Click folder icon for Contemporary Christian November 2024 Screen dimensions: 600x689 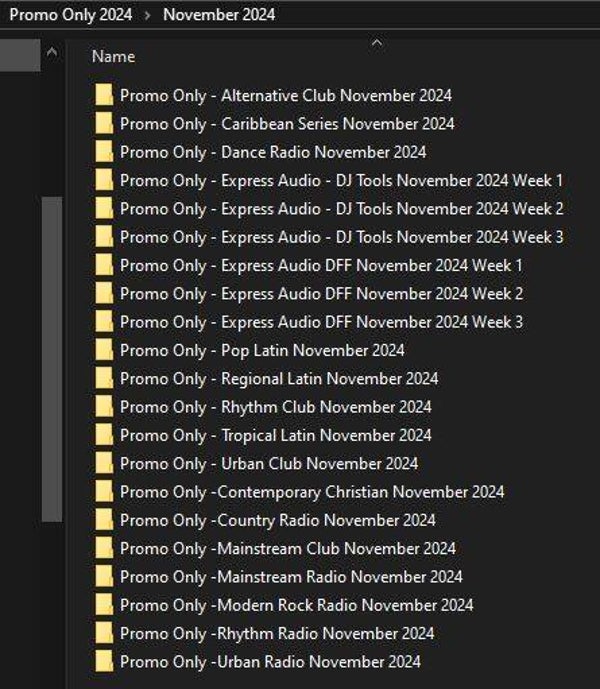[104, 492]
